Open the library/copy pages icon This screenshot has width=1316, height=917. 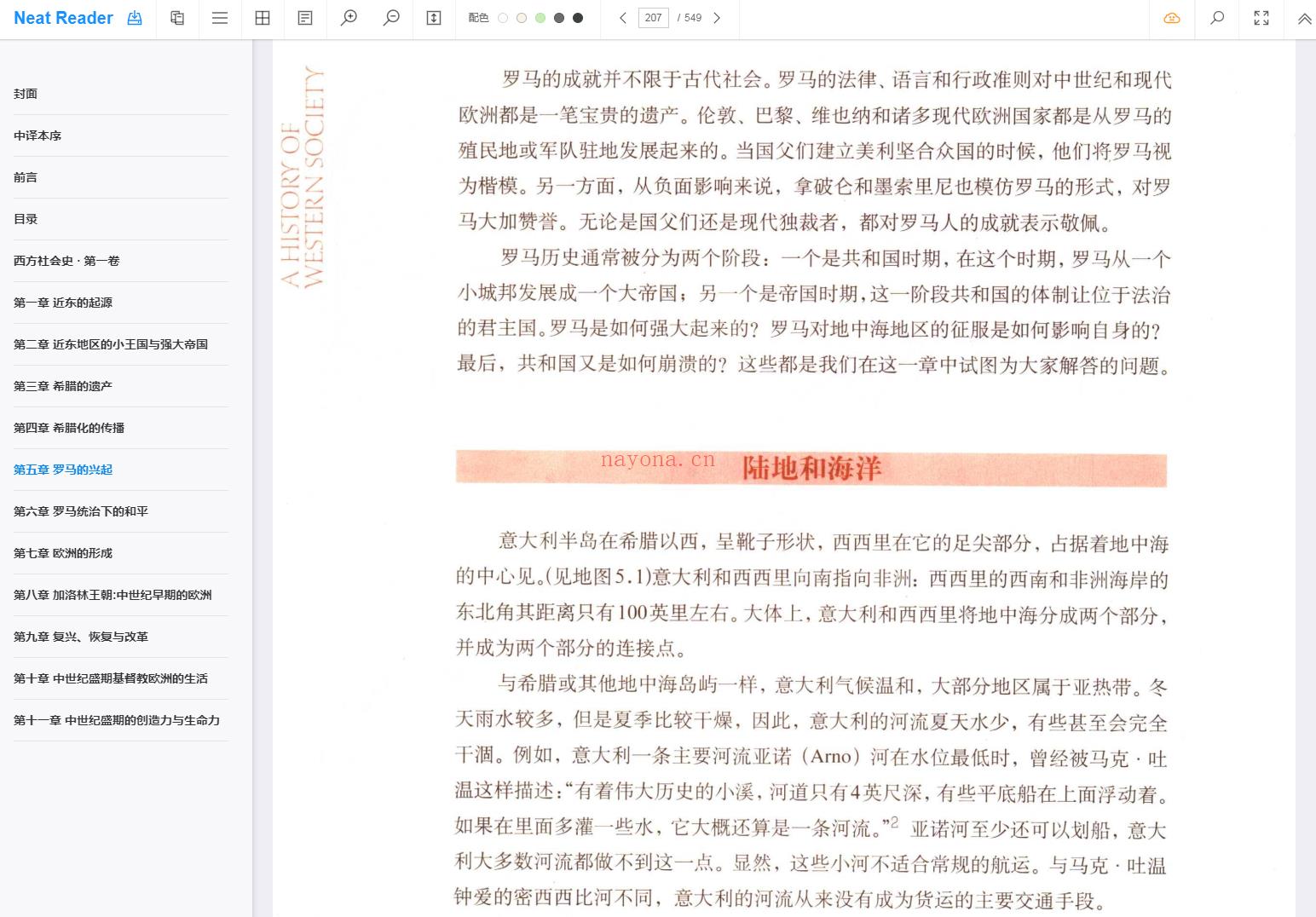pyautogui.click(x=177, y=18)
